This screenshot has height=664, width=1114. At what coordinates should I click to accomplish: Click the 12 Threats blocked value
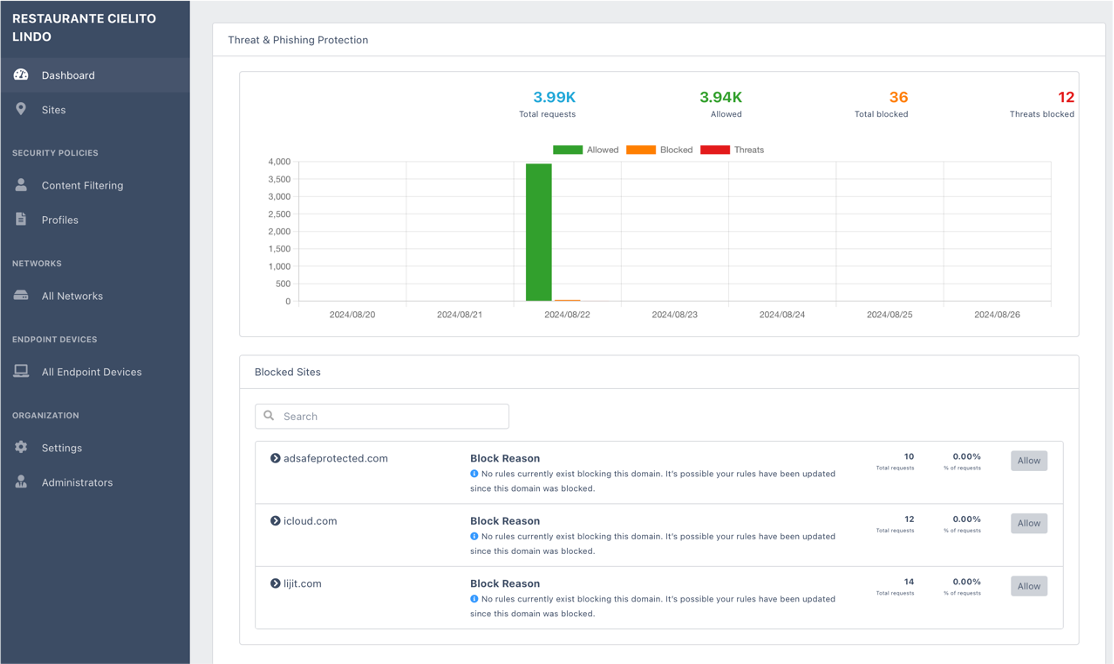point(1066,97)
